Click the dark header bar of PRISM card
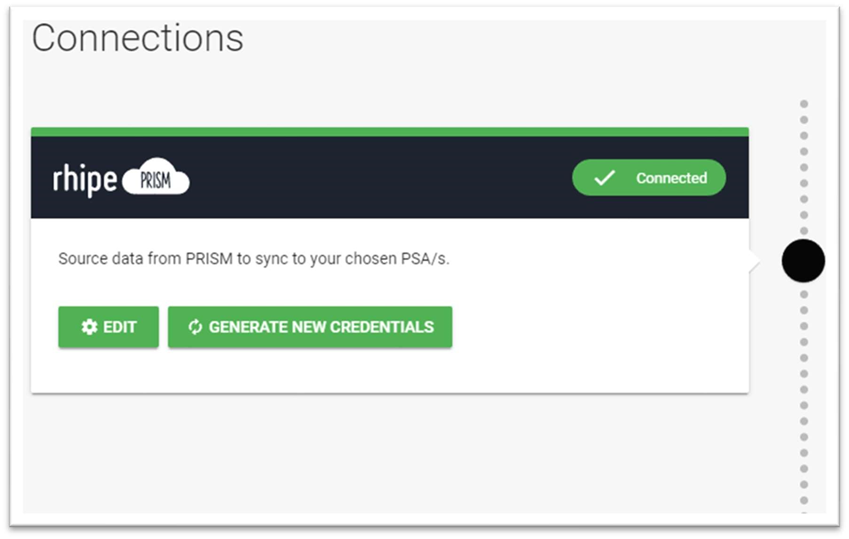This screenshot has height=539, width=849. coord(390,177)
